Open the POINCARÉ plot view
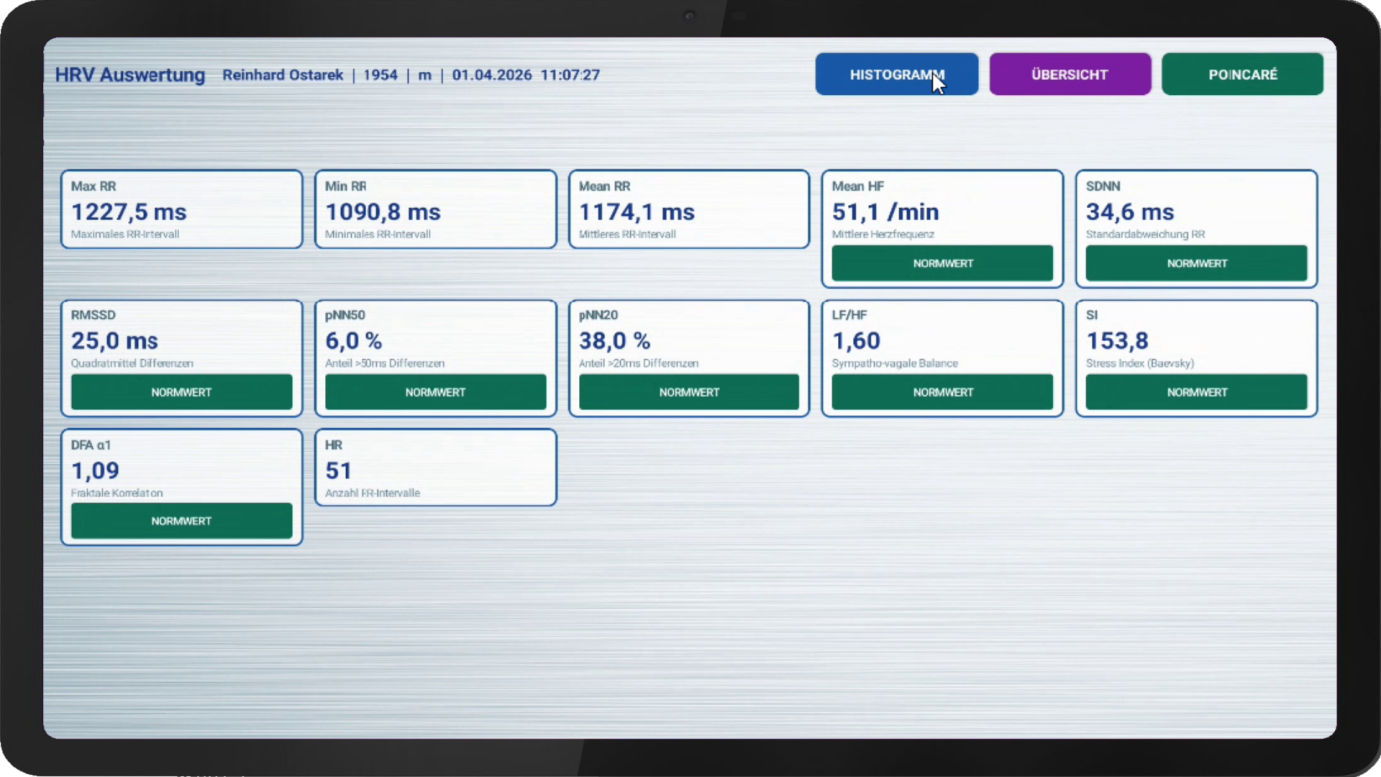Image resolution: width=1381 pixels, height=777 pixels. pos(1242,75)
